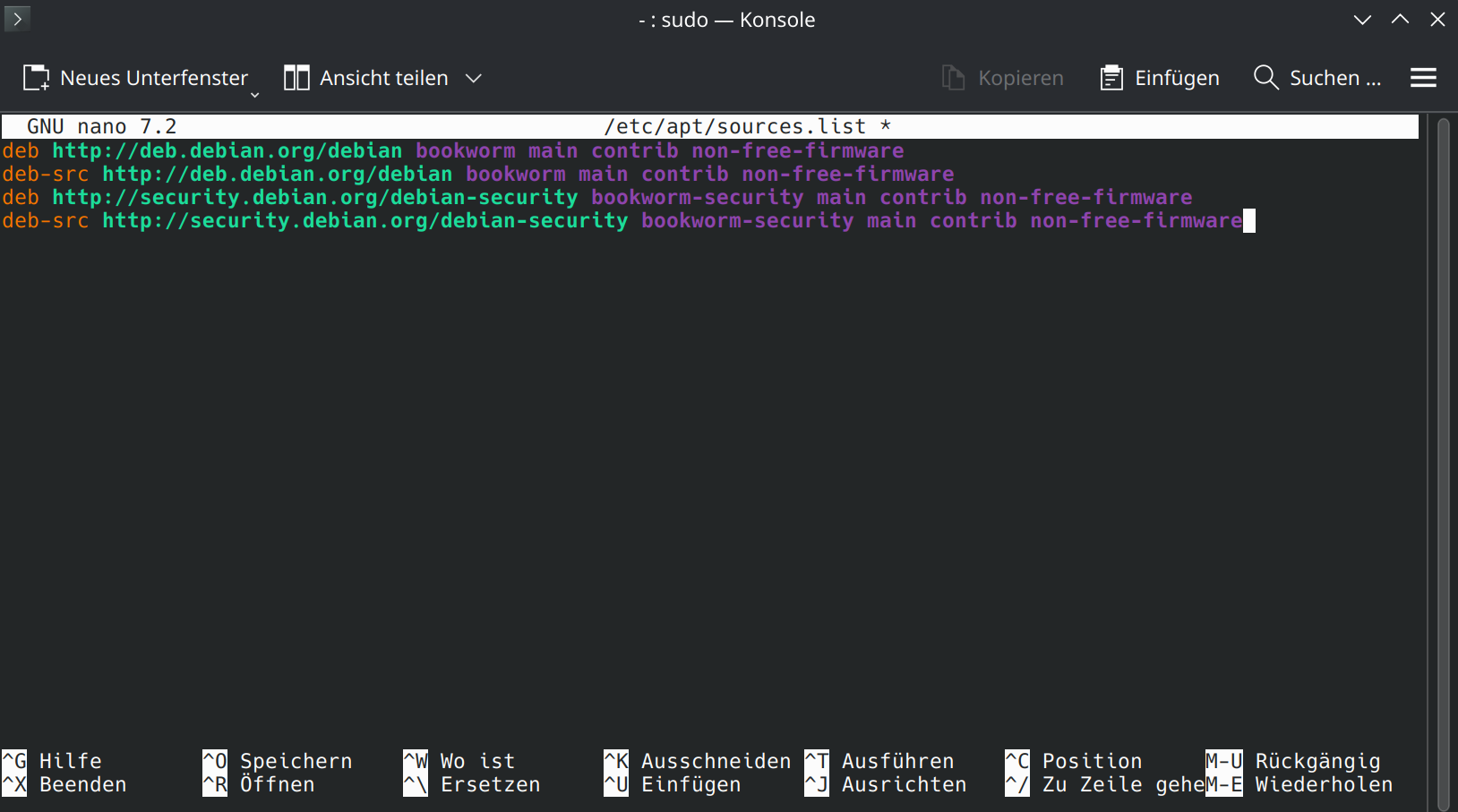This screenshot has width=1458, height=812.
Task: Click the terminal prompt icon in title bar
Action: click(17, 19)
